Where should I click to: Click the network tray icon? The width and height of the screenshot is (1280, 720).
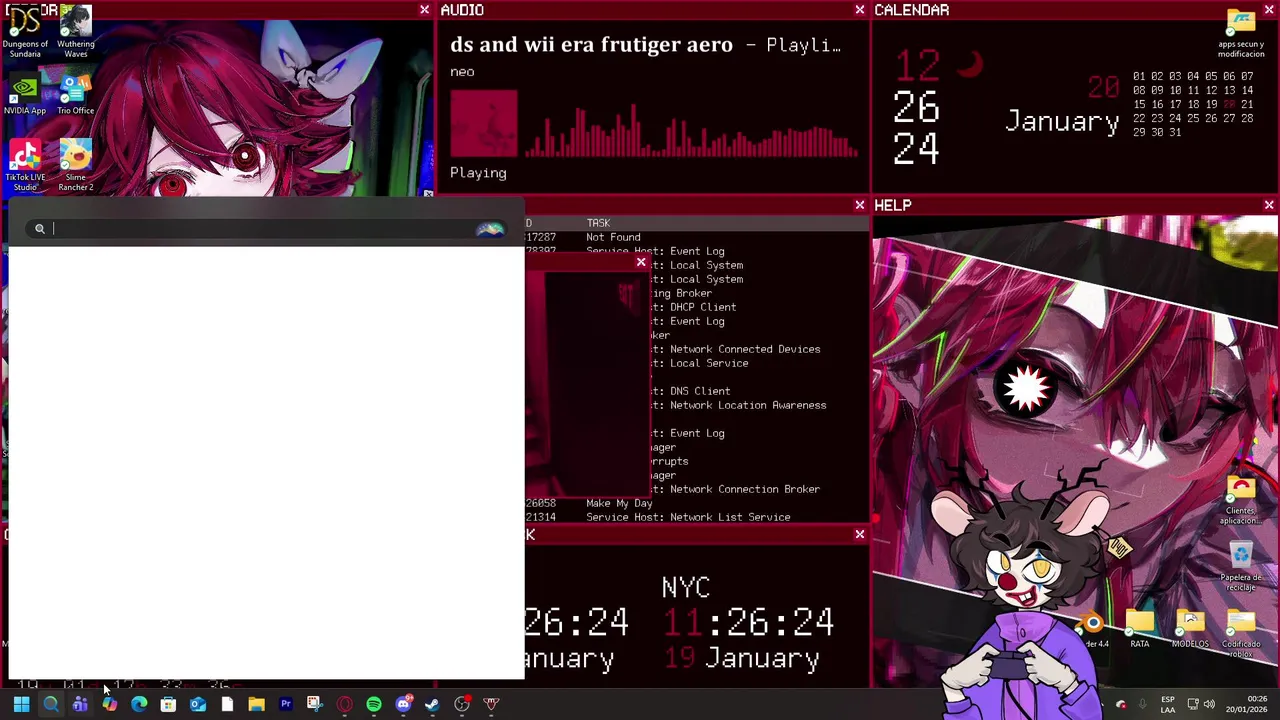point(1192,705)
